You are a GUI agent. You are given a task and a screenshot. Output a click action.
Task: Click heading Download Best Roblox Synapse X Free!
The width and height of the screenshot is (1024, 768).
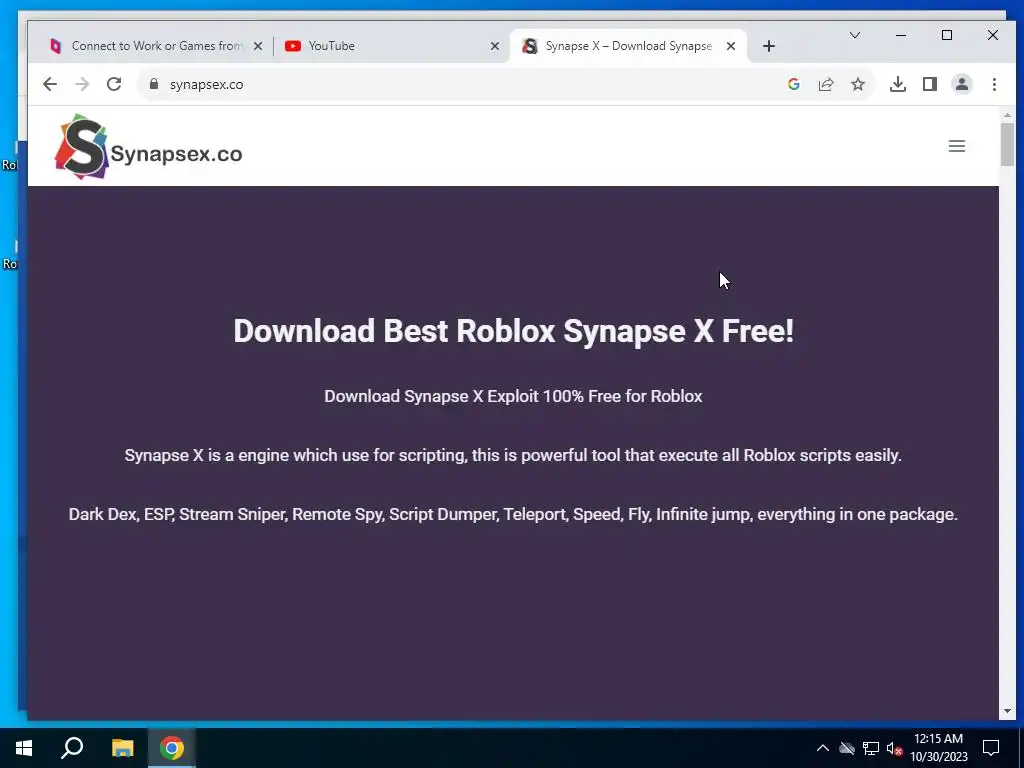pos(513,330)
